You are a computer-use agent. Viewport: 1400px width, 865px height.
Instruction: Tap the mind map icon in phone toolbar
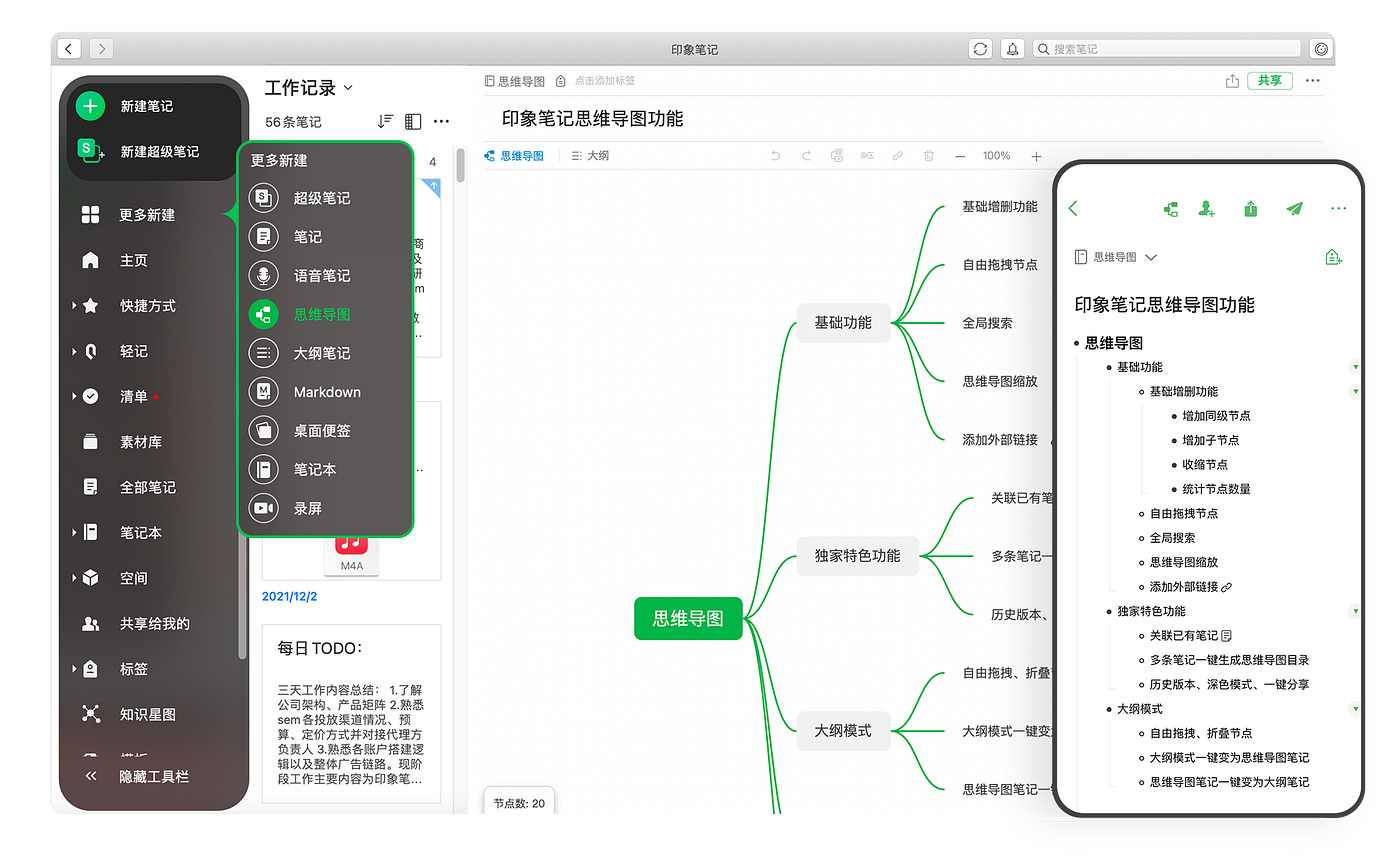click(x=1171, y=209)
